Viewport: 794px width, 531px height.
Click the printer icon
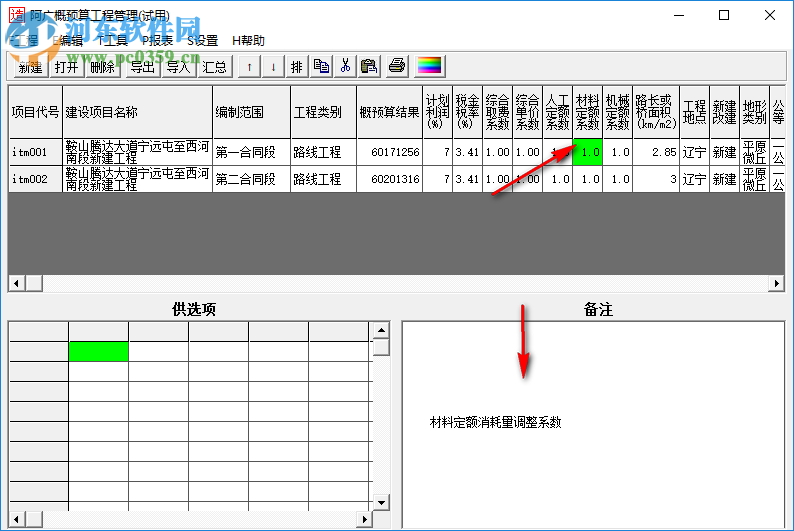397,66
